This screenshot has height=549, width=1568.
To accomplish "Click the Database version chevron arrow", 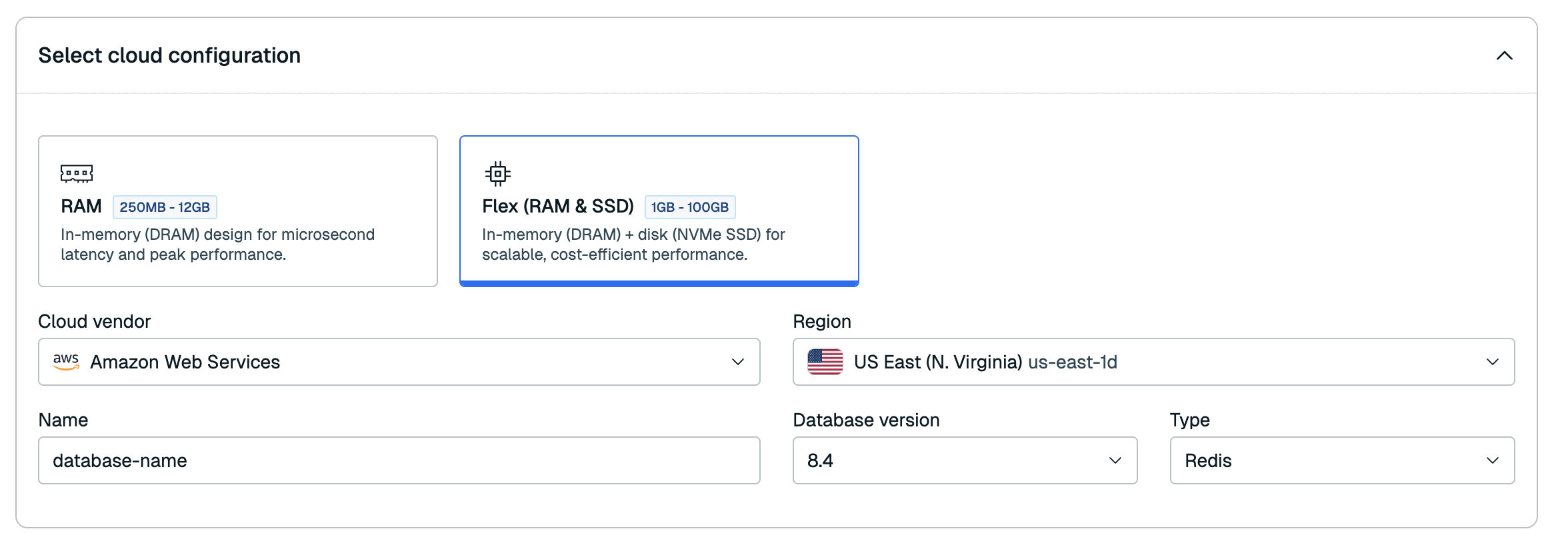I will pyautogui.click(x=1115, y=460).
